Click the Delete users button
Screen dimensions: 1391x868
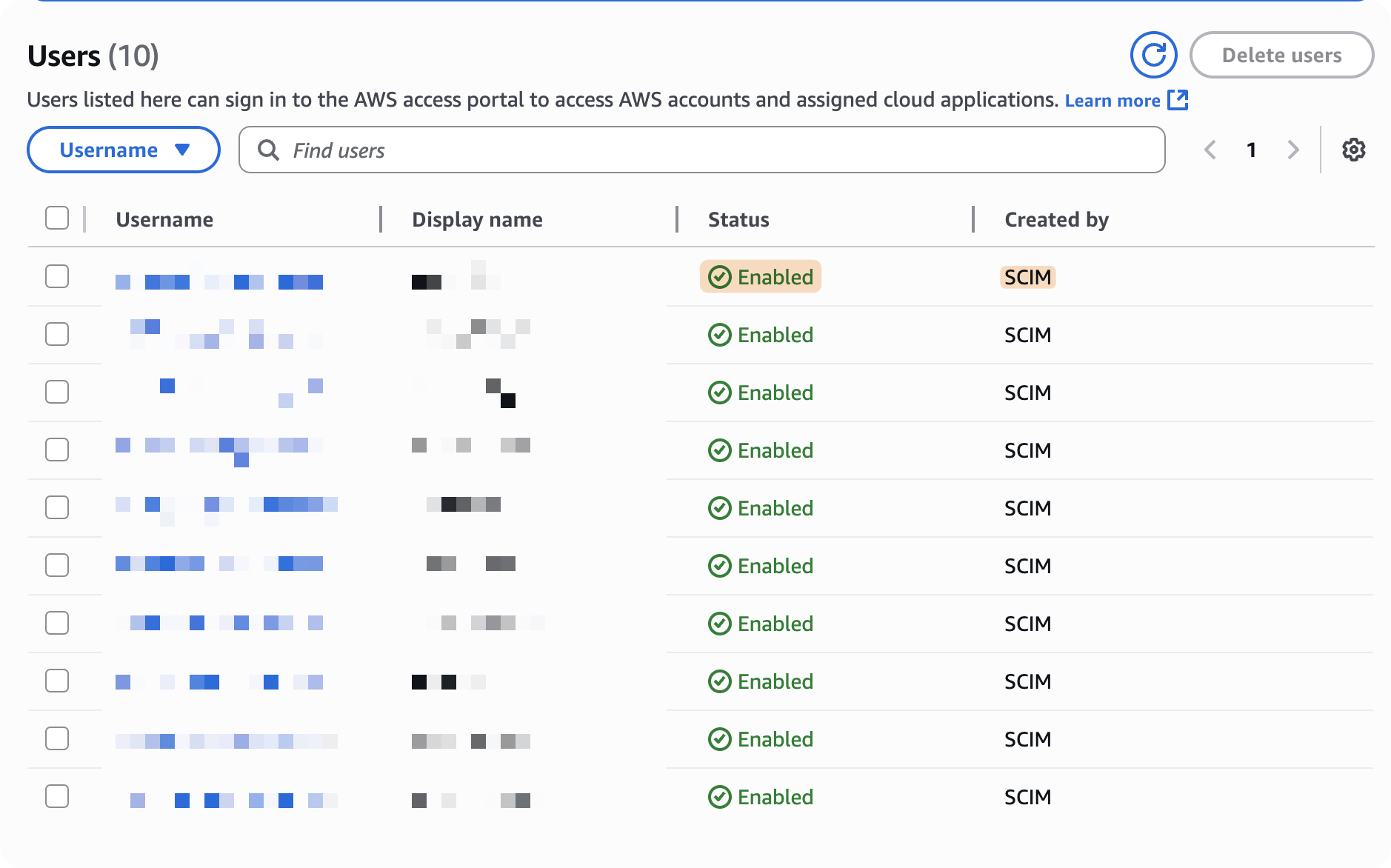pos(1281,55)
